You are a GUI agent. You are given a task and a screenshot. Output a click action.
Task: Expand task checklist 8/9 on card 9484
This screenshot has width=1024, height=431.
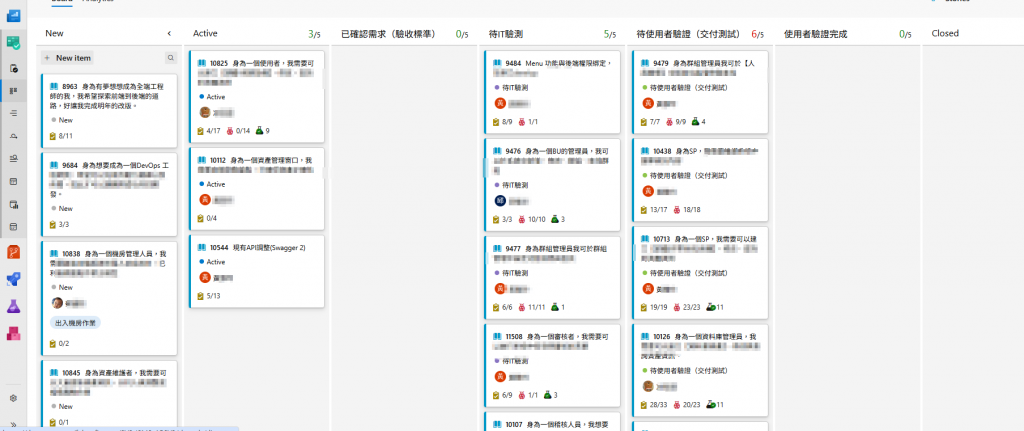(502, 121)
